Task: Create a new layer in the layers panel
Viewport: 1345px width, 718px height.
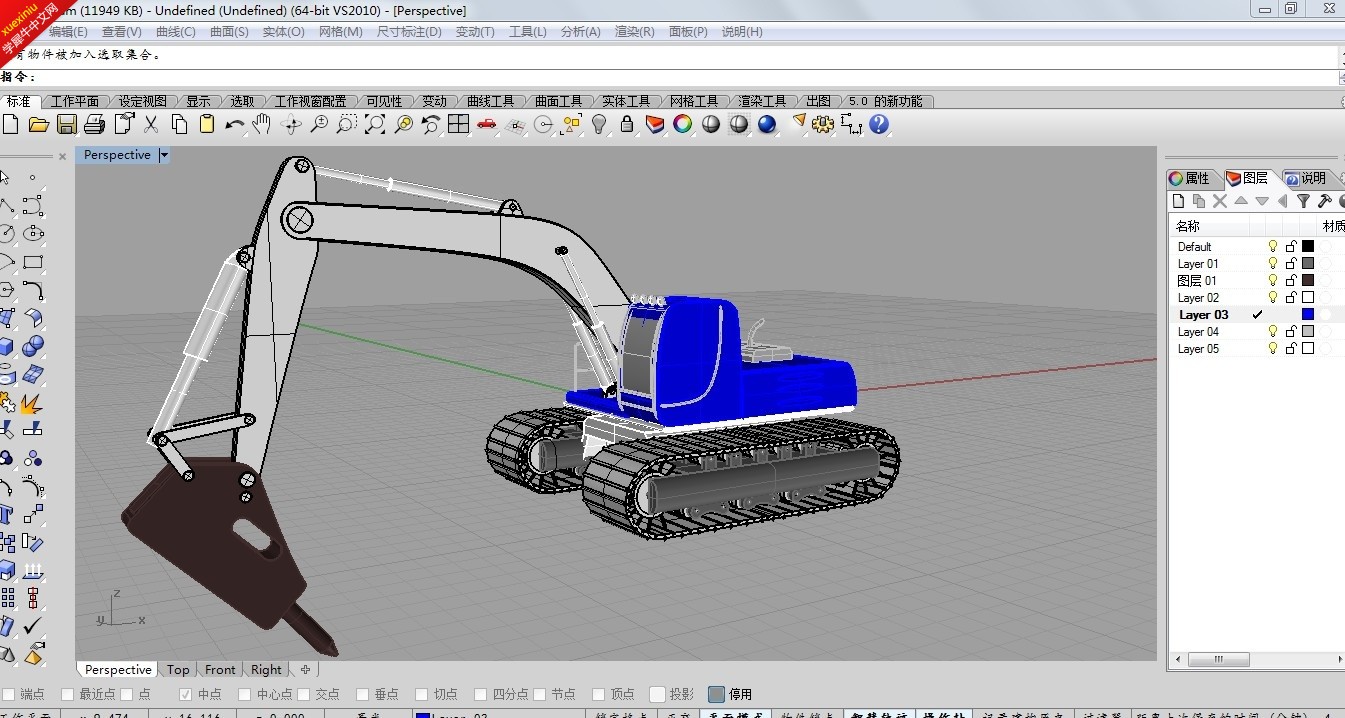Action: pyautogui.click(x=1179, y=201)
